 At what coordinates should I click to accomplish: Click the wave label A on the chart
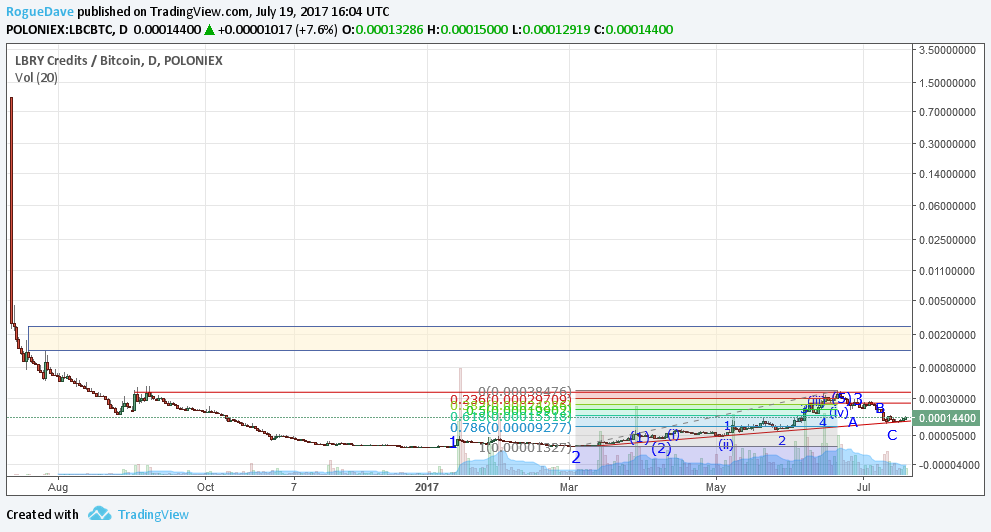[x=853, y=422]
